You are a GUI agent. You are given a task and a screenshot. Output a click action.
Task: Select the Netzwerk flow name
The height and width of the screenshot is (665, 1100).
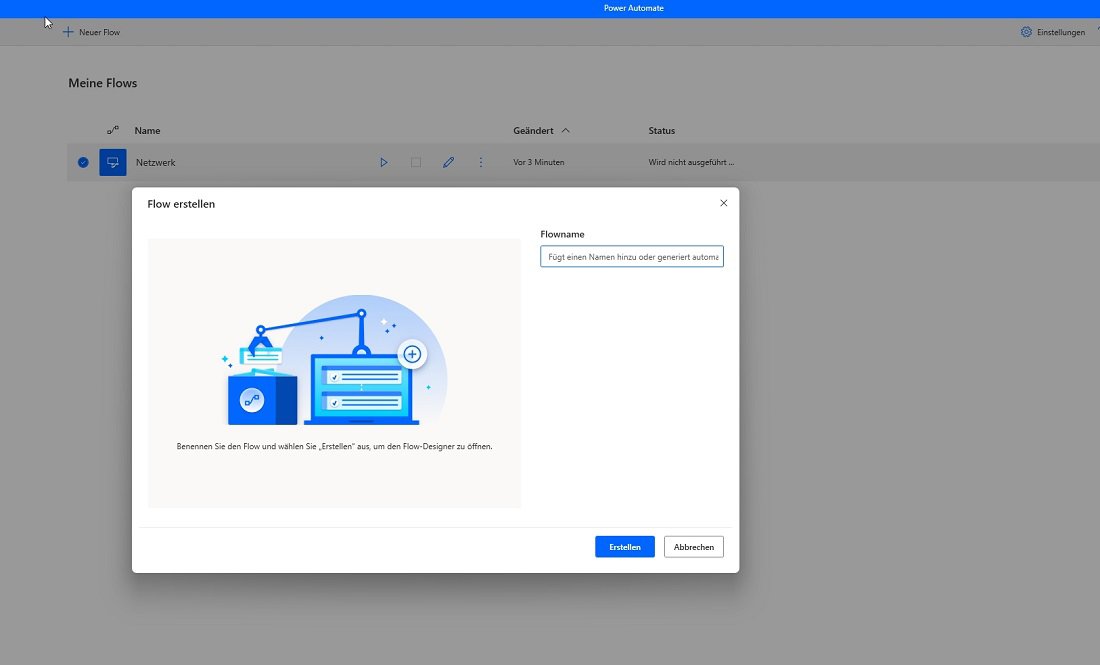tap(156, 162)
